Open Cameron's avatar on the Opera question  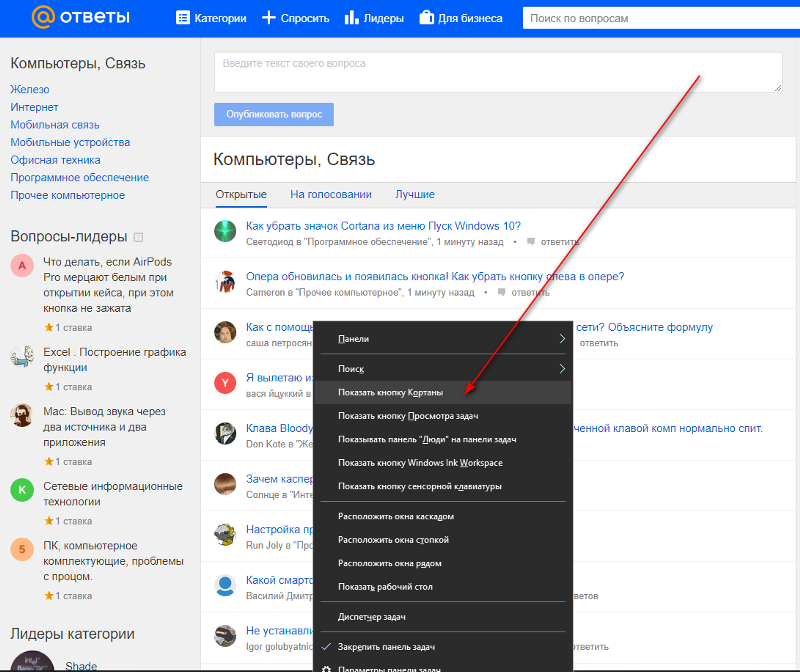point(225,282)
